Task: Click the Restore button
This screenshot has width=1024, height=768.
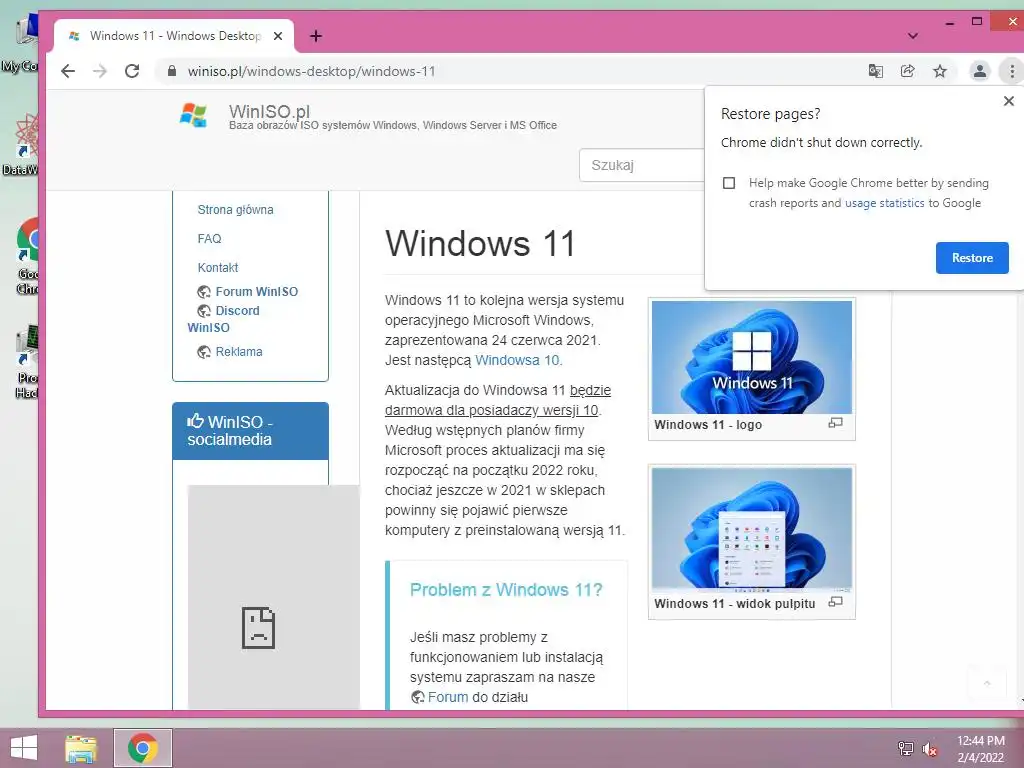Action: point(972,258)
